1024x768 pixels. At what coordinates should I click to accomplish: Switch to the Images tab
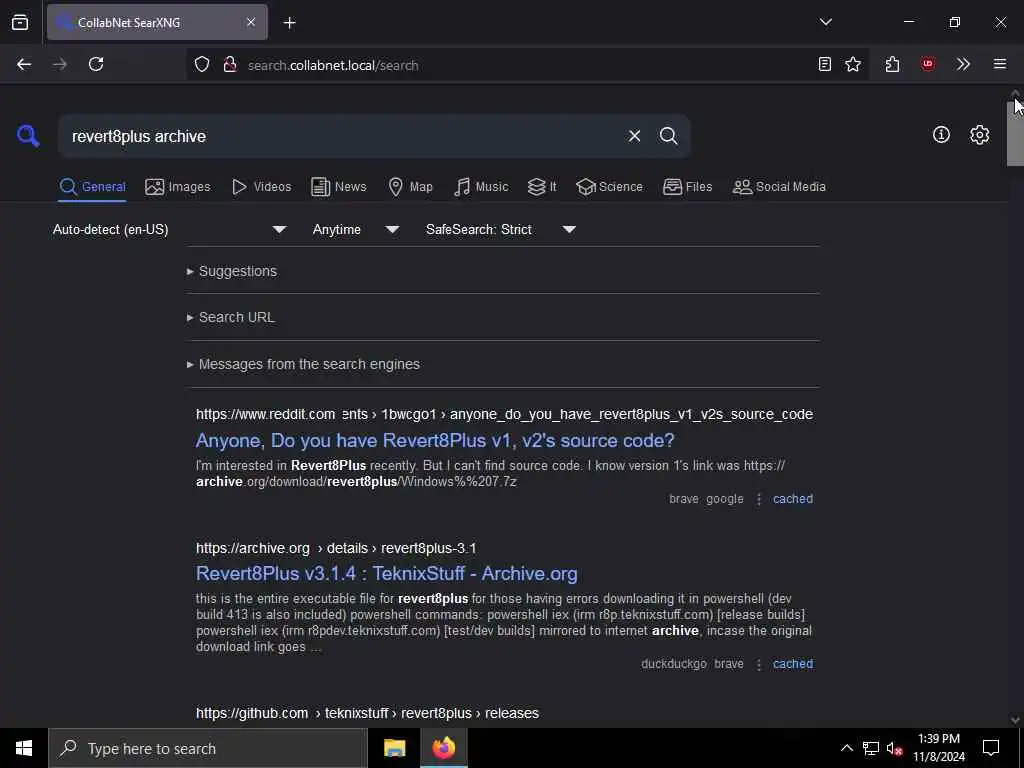pos(178,187)
